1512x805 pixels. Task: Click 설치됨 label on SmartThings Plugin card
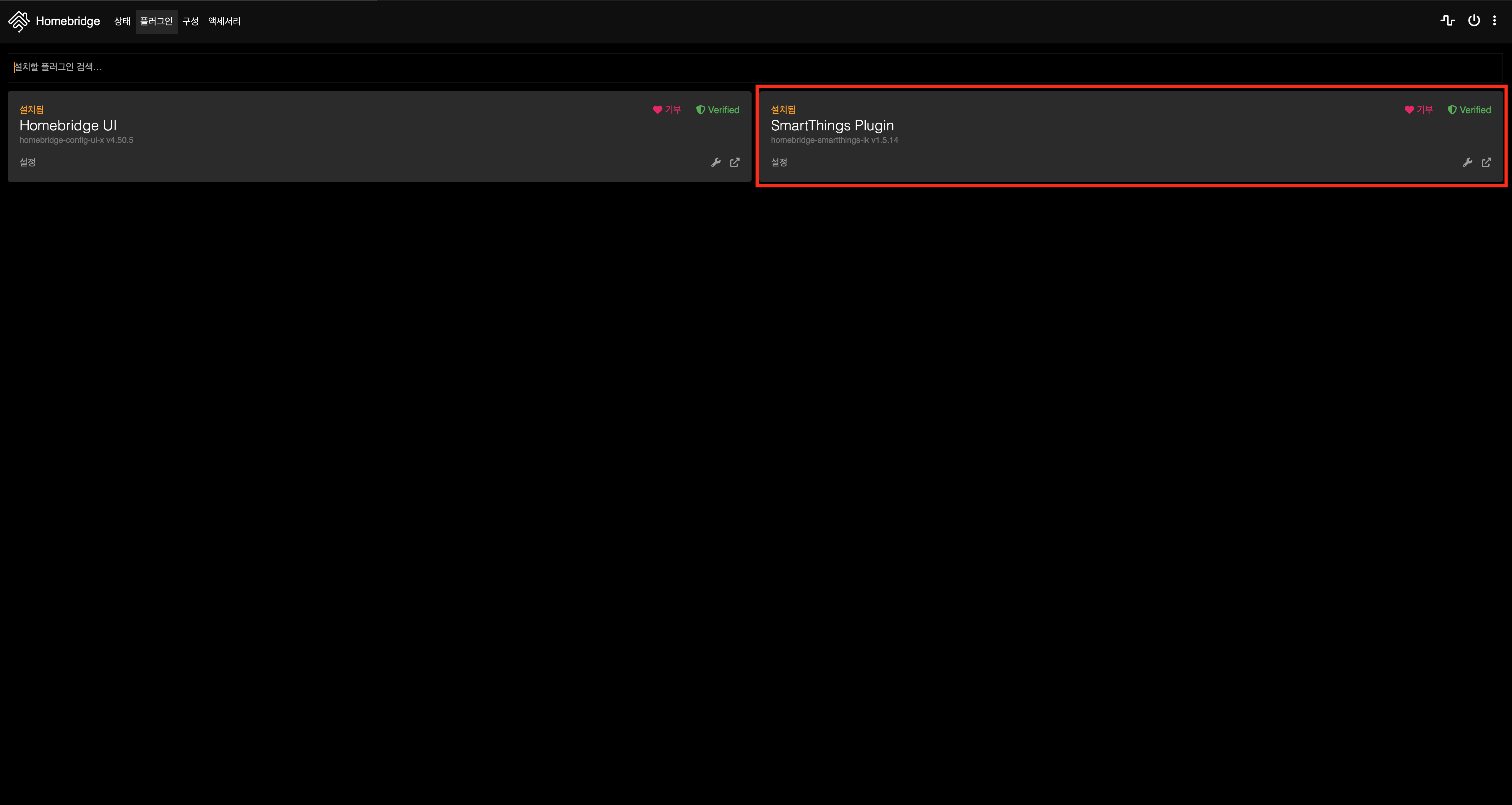tap(783, 110)
